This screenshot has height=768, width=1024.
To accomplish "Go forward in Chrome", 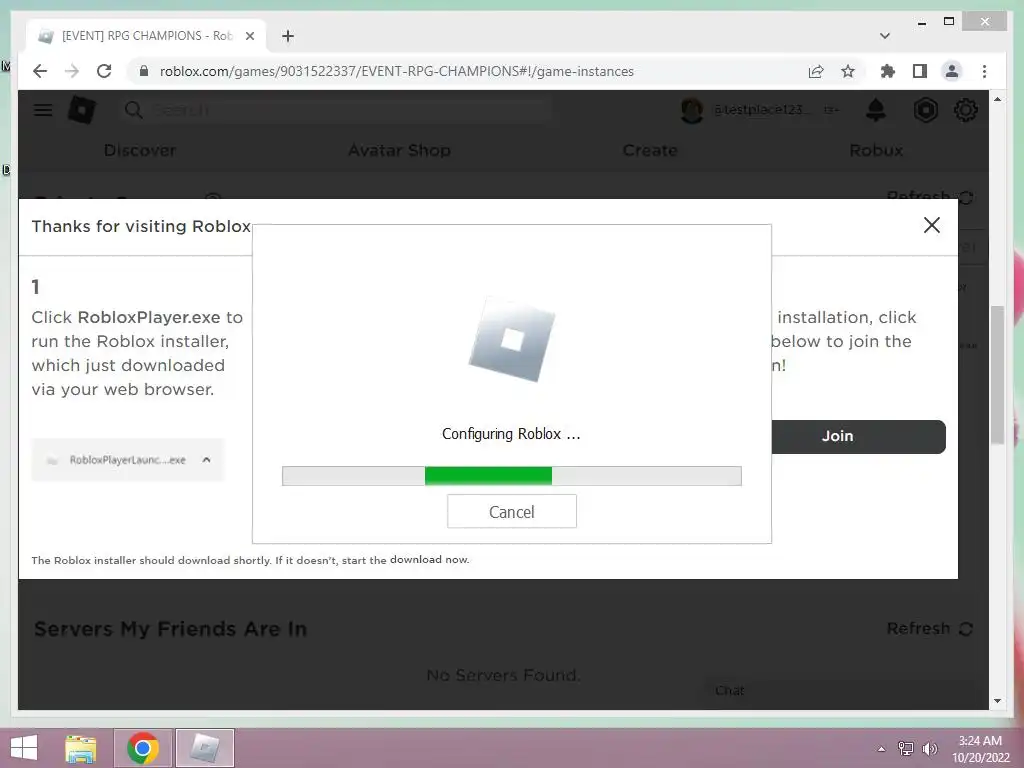I will pos(72,71).
